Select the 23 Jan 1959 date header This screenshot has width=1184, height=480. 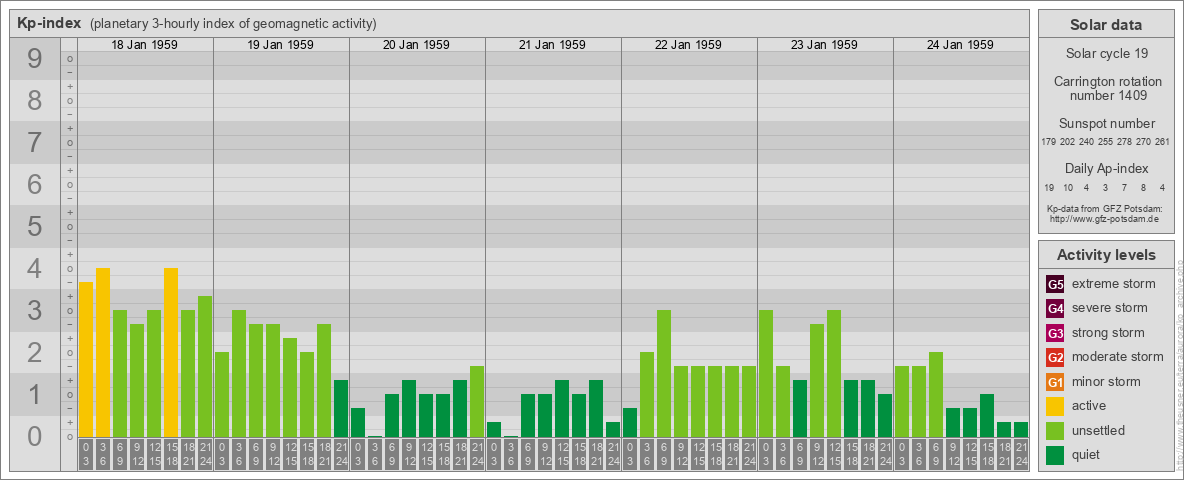(824, 45)
